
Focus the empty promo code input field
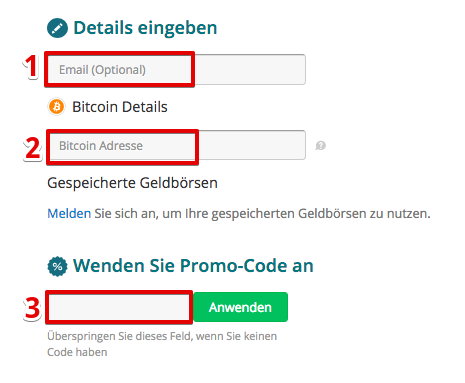click(x=119, y=307)
